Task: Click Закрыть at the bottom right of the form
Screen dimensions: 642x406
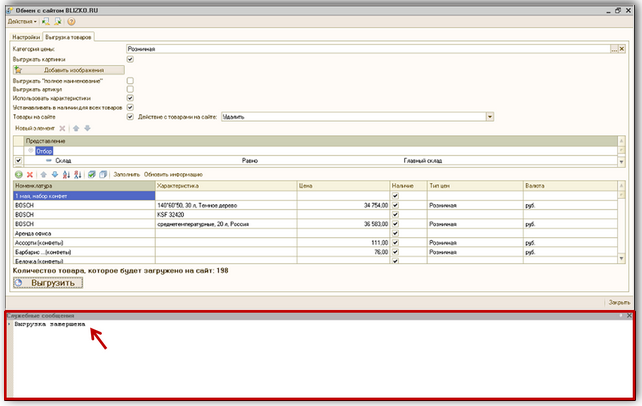Action: (619, 302)
